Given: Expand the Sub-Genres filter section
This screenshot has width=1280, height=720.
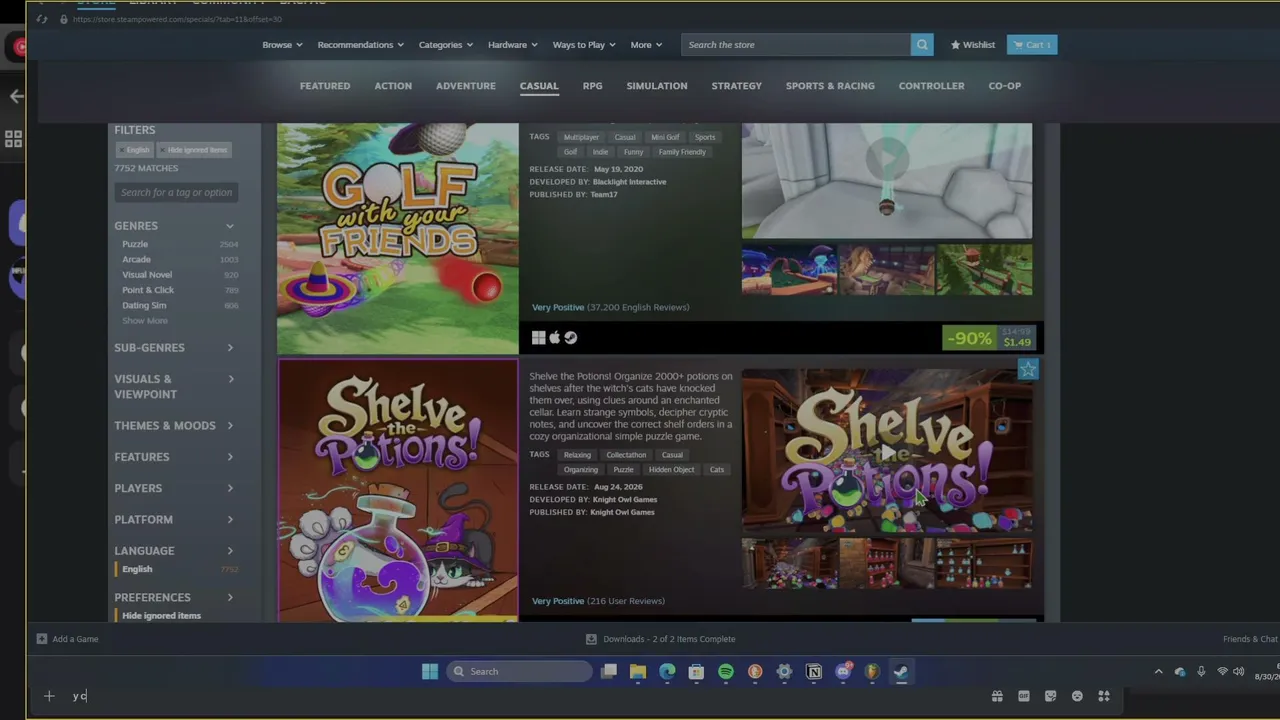Looking at the screenshot, I should point(175,348).
